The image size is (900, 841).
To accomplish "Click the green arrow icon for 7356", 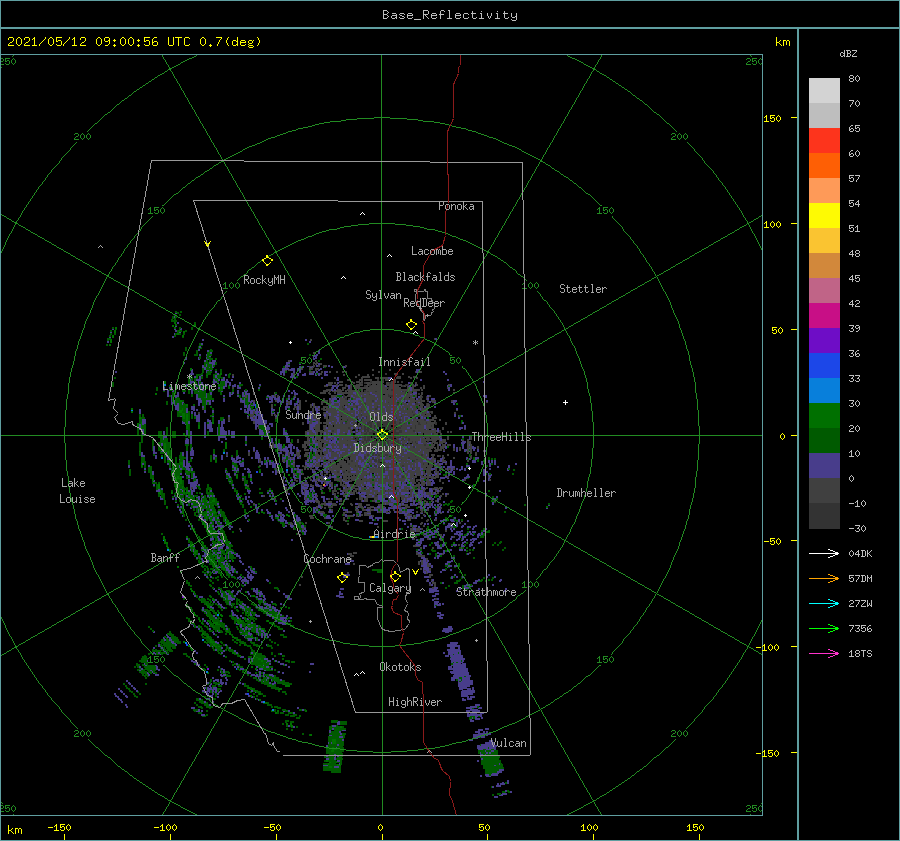I will coord(824,629).
